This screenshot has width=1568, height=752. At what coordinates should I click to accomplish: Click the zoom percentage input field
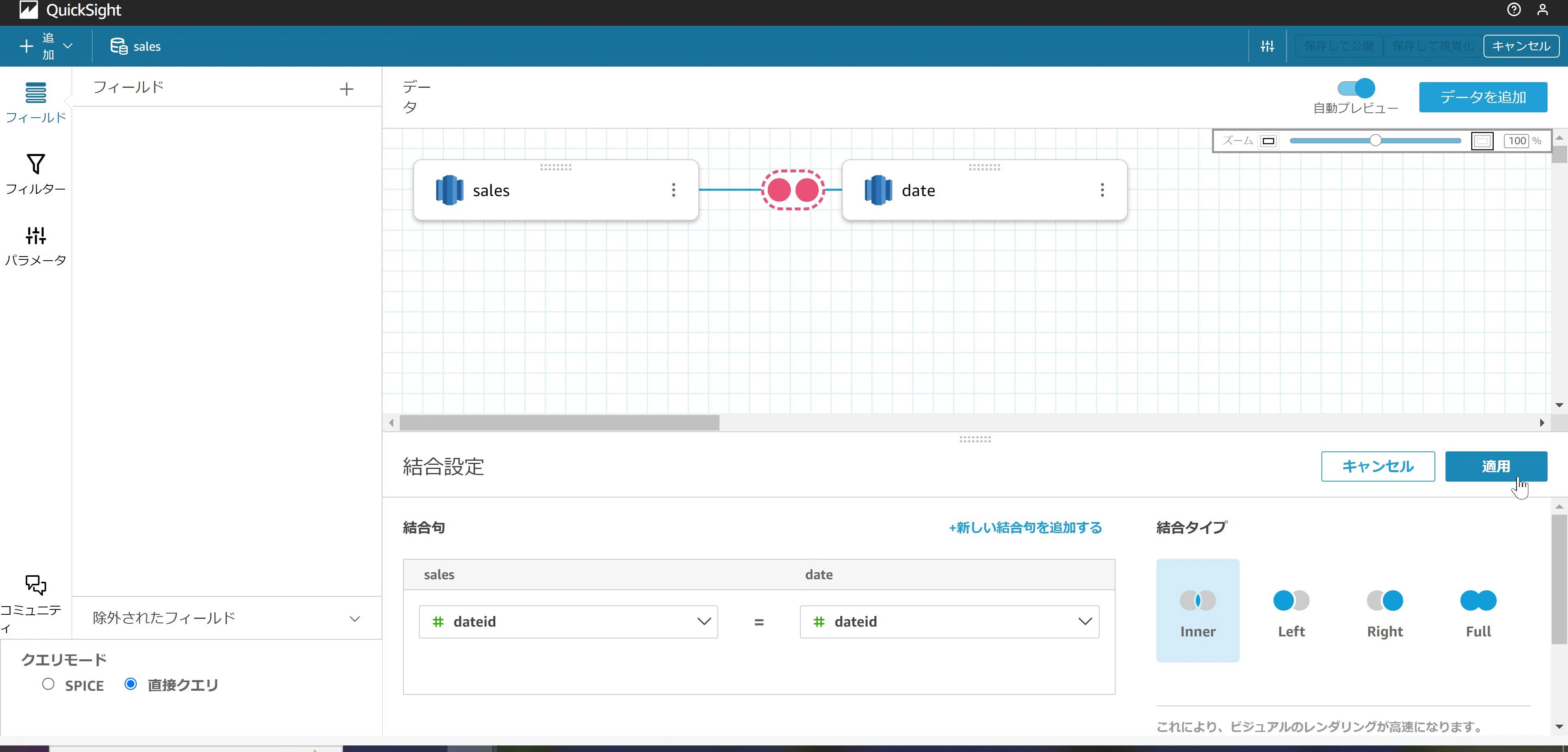click(x=1517, y=141)
